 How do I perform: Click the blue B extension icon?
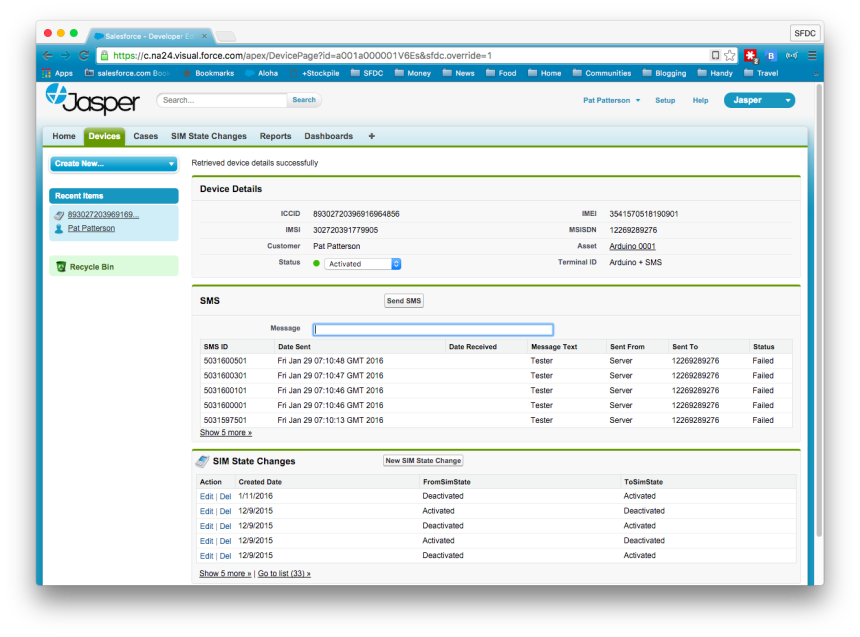(771, 55)
